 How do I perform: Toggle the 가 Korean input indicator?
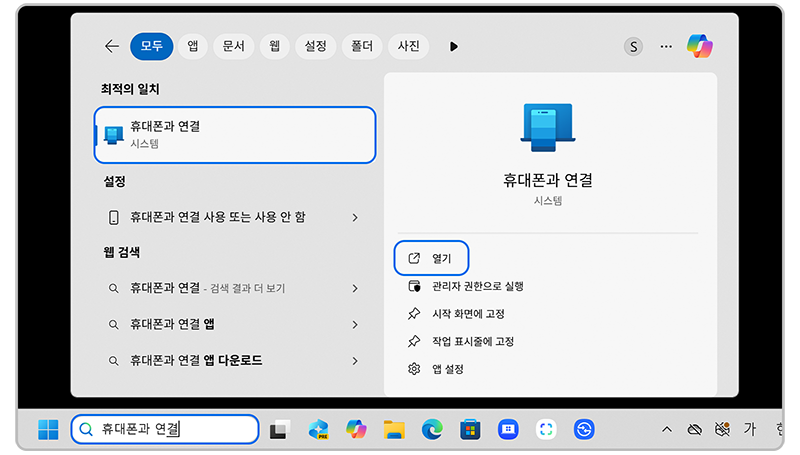(749, 429)
